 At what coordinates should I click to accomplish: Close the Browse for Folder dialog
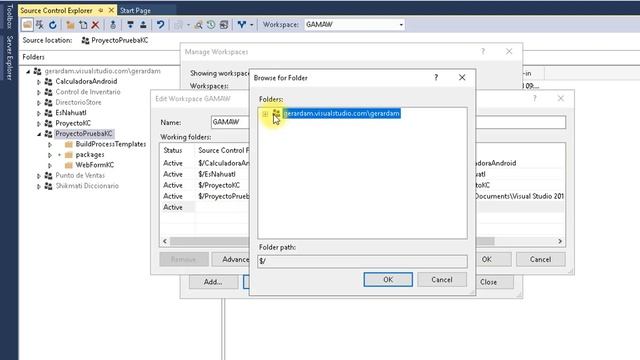(462, 77)
